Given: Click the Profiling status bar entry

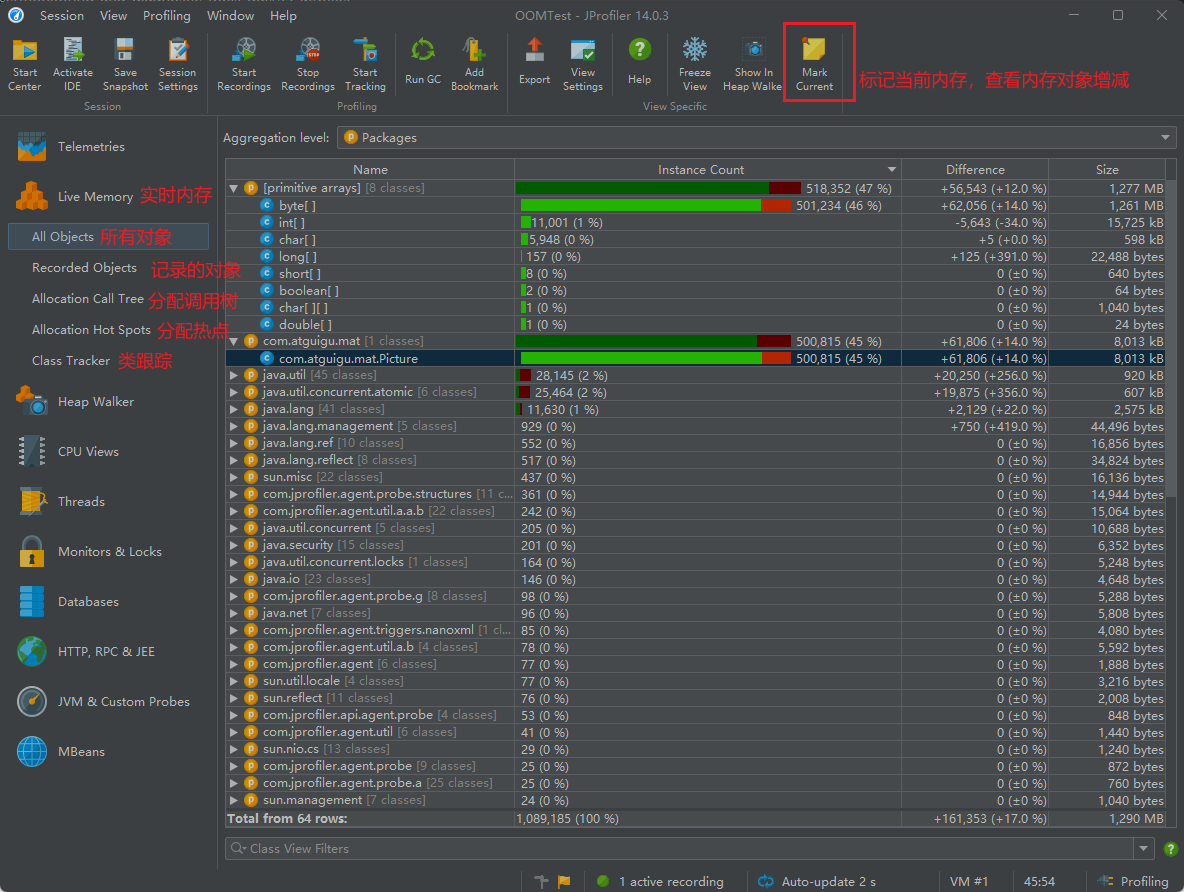Looking at the screenshot, I should click(1133, 881).
